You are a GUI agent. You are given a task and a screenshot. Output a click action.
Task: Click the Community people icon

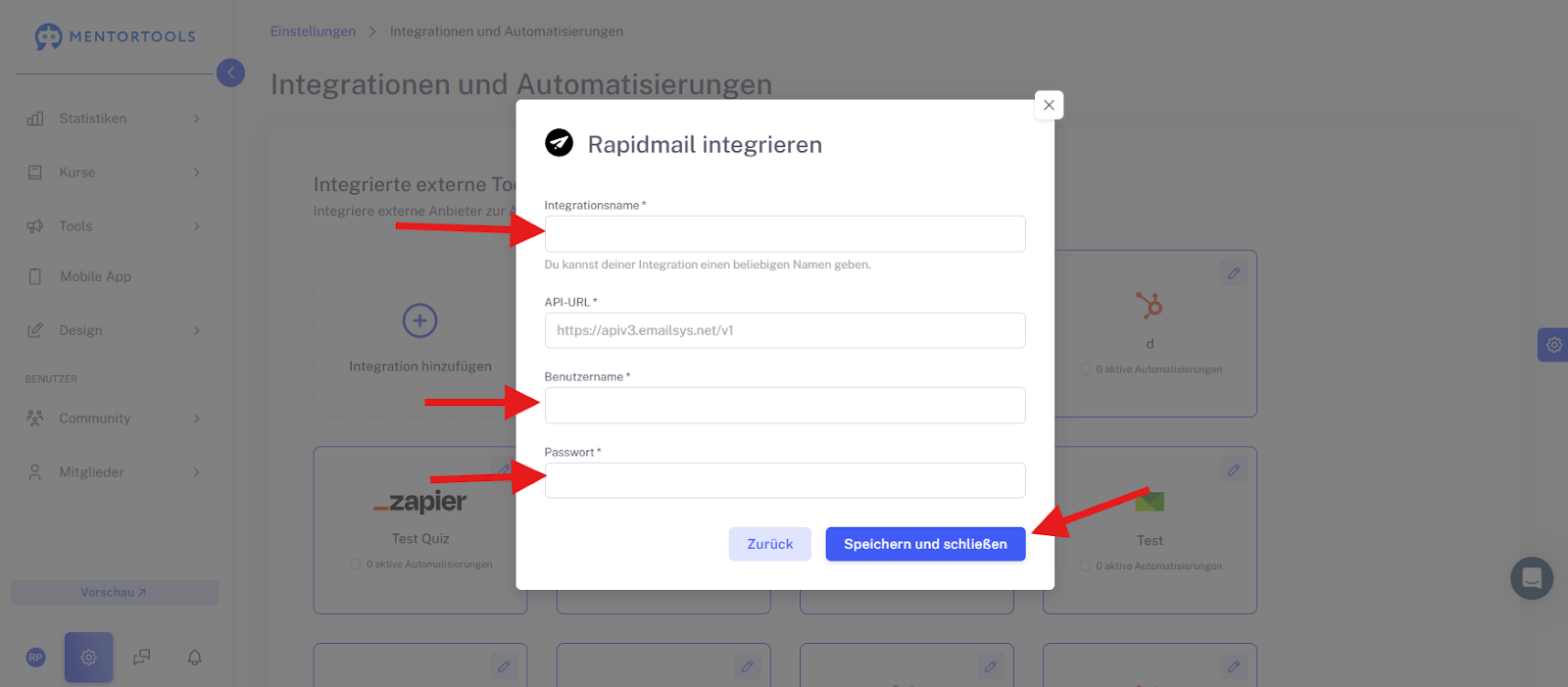point(35,418)
